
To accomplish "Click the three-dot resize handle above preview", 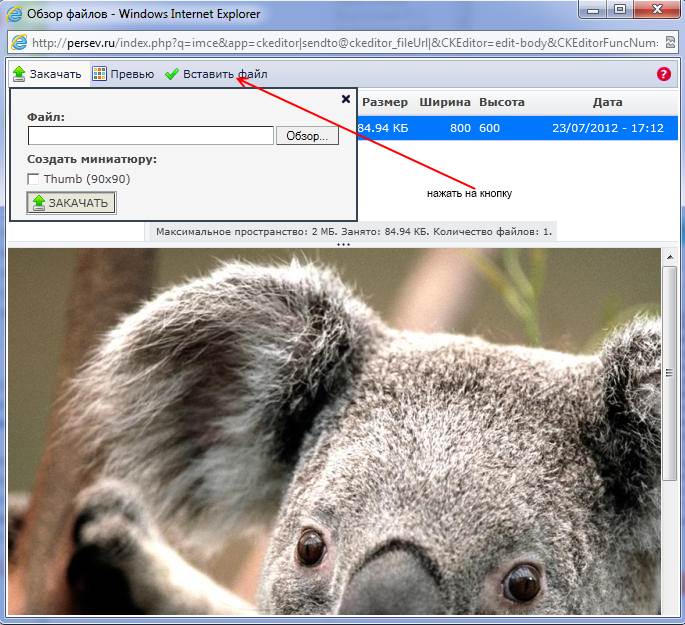I will (343, 244).
